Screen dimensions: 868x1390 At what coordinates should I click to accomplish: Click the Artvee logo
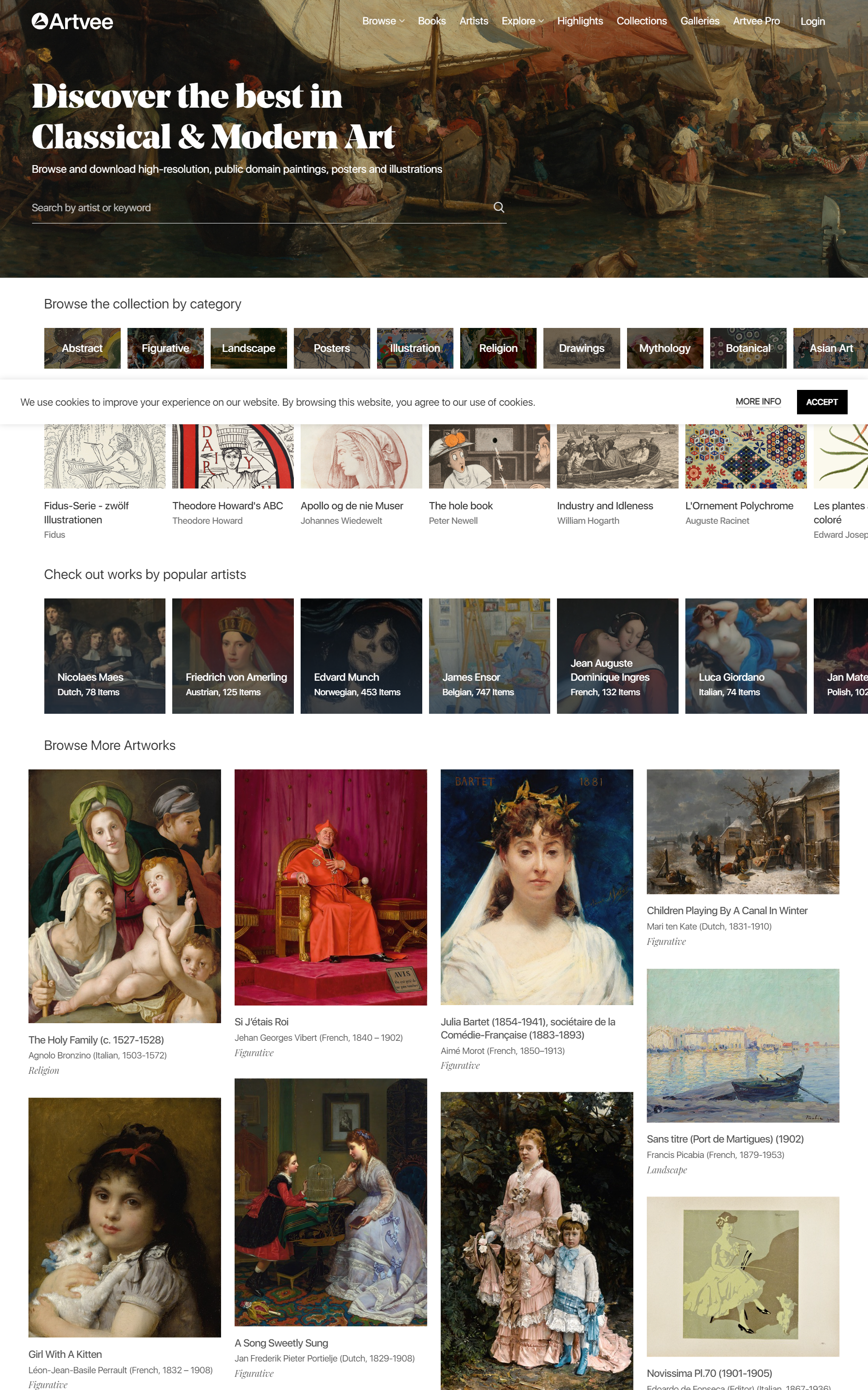point(72,21)
